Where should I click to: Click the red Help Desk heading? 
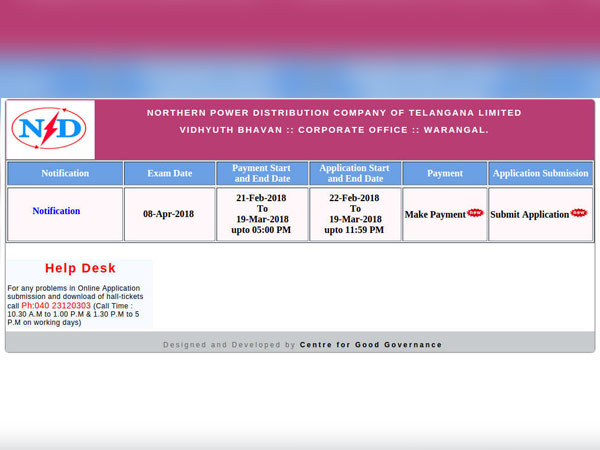[80, 268]
